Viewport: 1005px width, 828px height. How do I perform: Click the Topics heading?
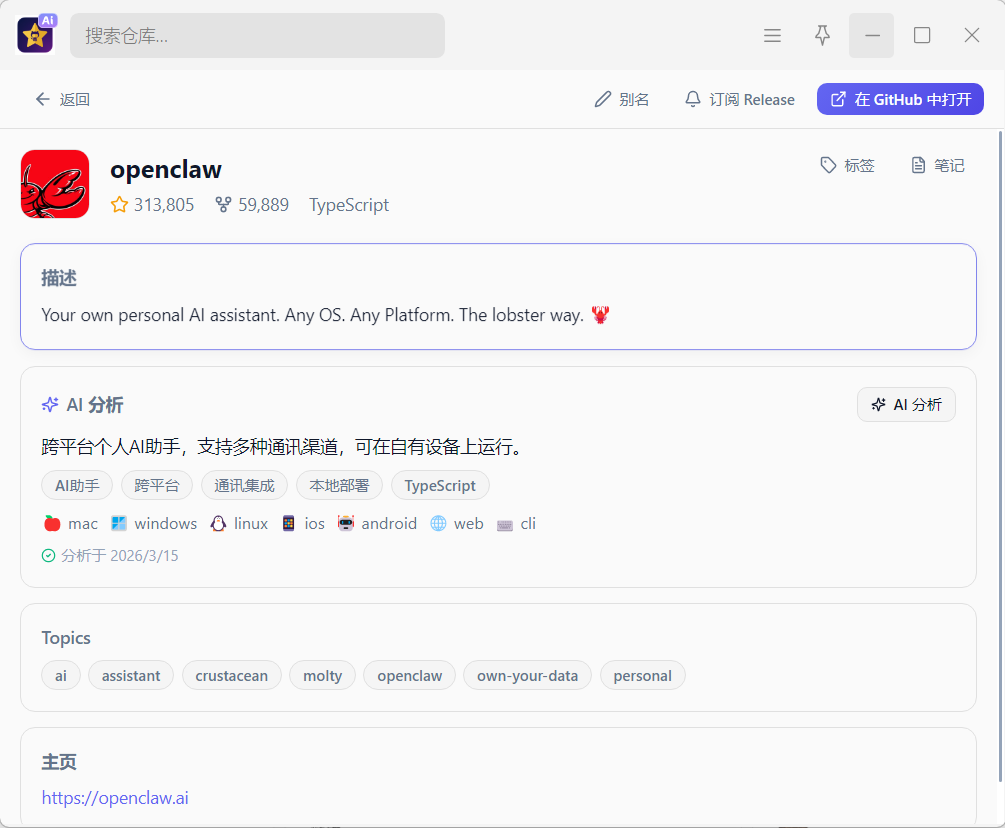click(x=66, y=638)
